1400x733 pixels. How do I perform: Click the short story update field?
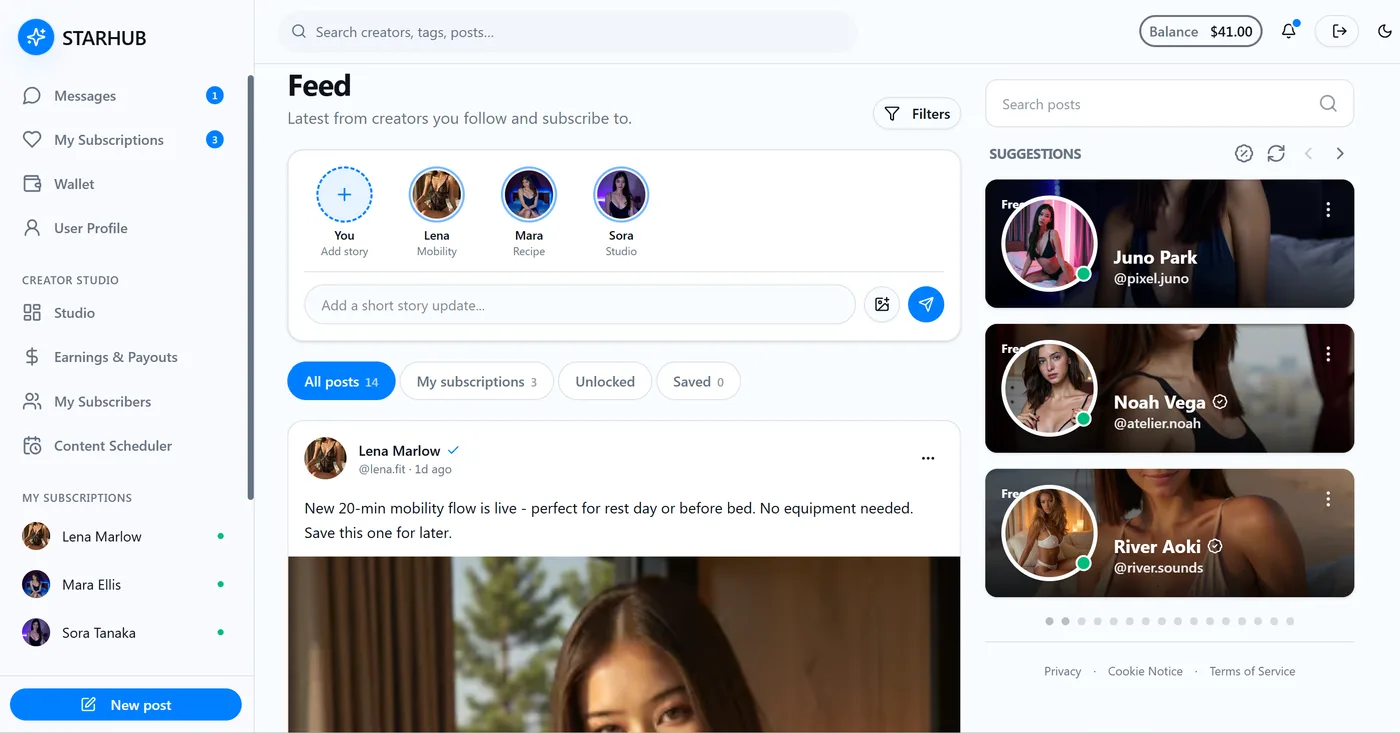click(580, 305)
